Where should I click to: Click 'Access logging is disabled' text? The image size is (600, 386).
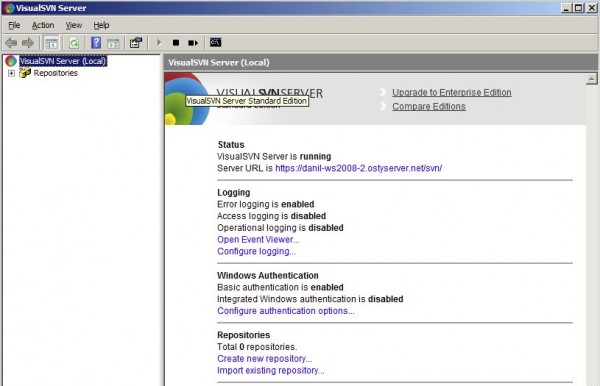(x=271, y=216)
